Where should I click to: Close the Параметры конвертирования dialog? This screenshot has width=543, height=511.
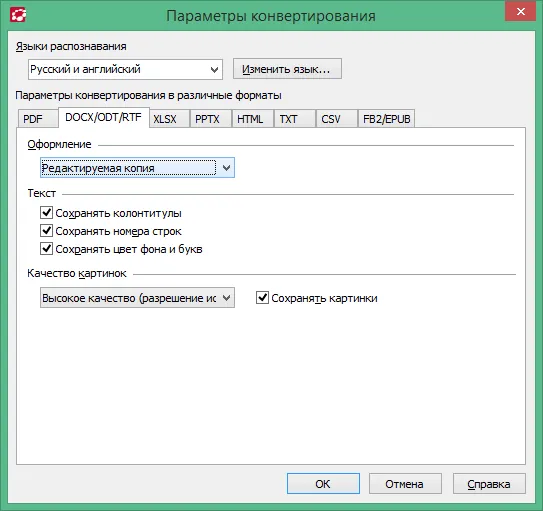(x=520, y=11)
